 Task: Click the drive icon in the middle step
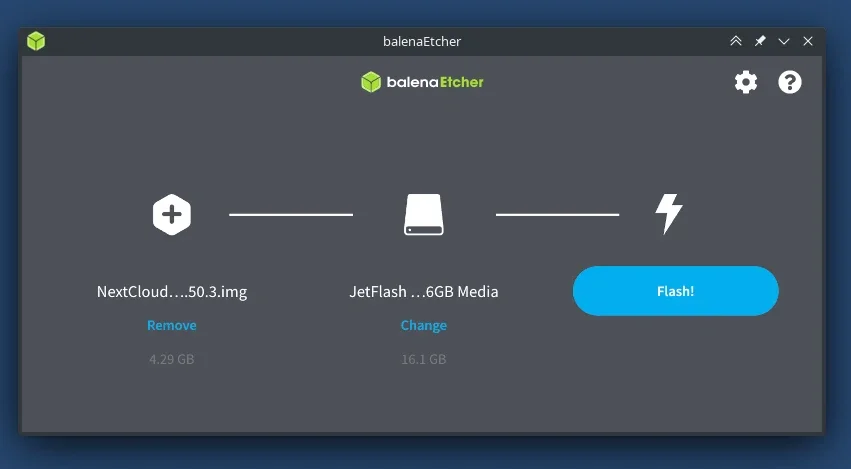coord(424,214)
